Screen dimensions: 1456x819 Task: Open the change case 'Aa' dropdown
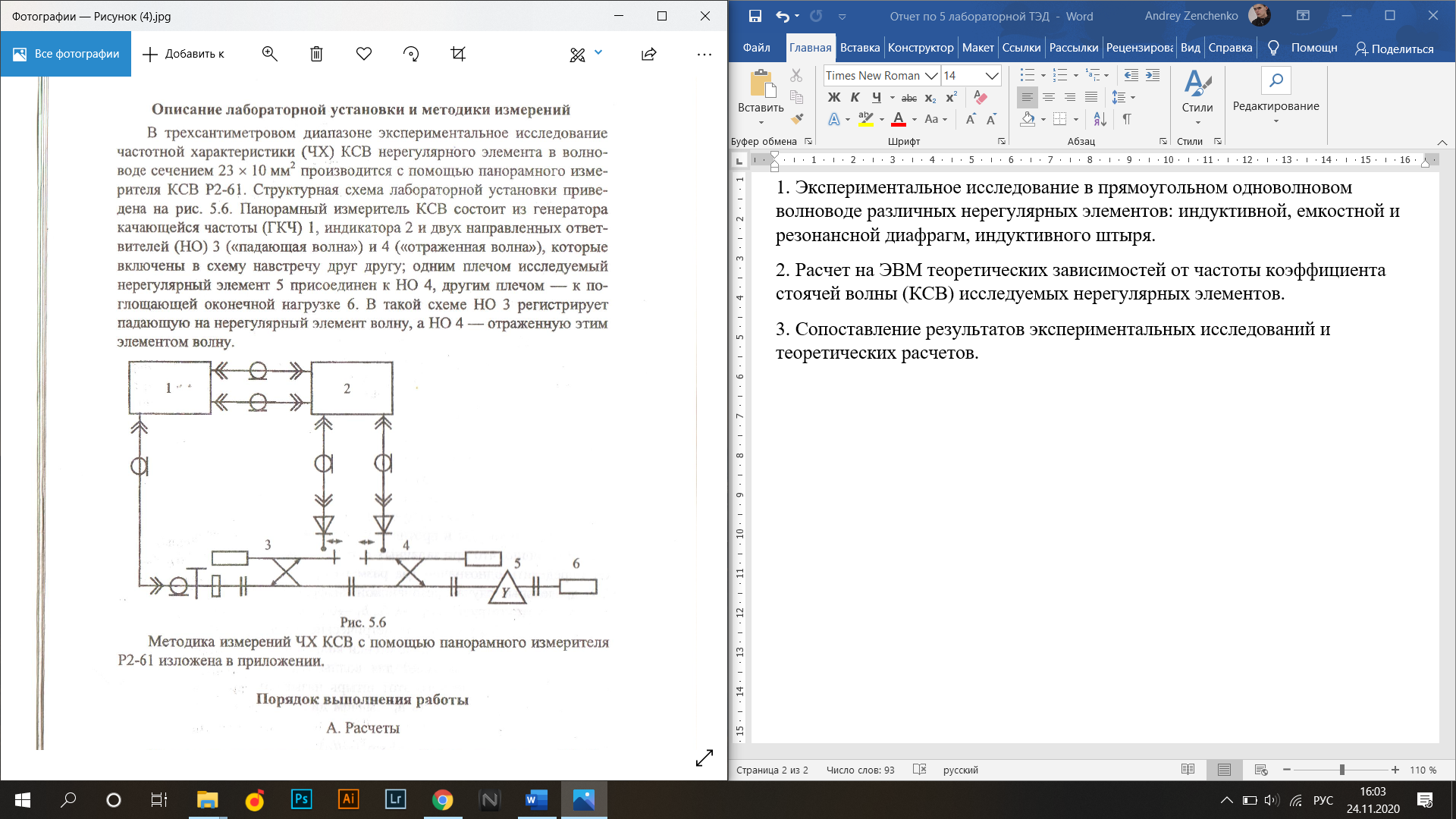[936, 119]
